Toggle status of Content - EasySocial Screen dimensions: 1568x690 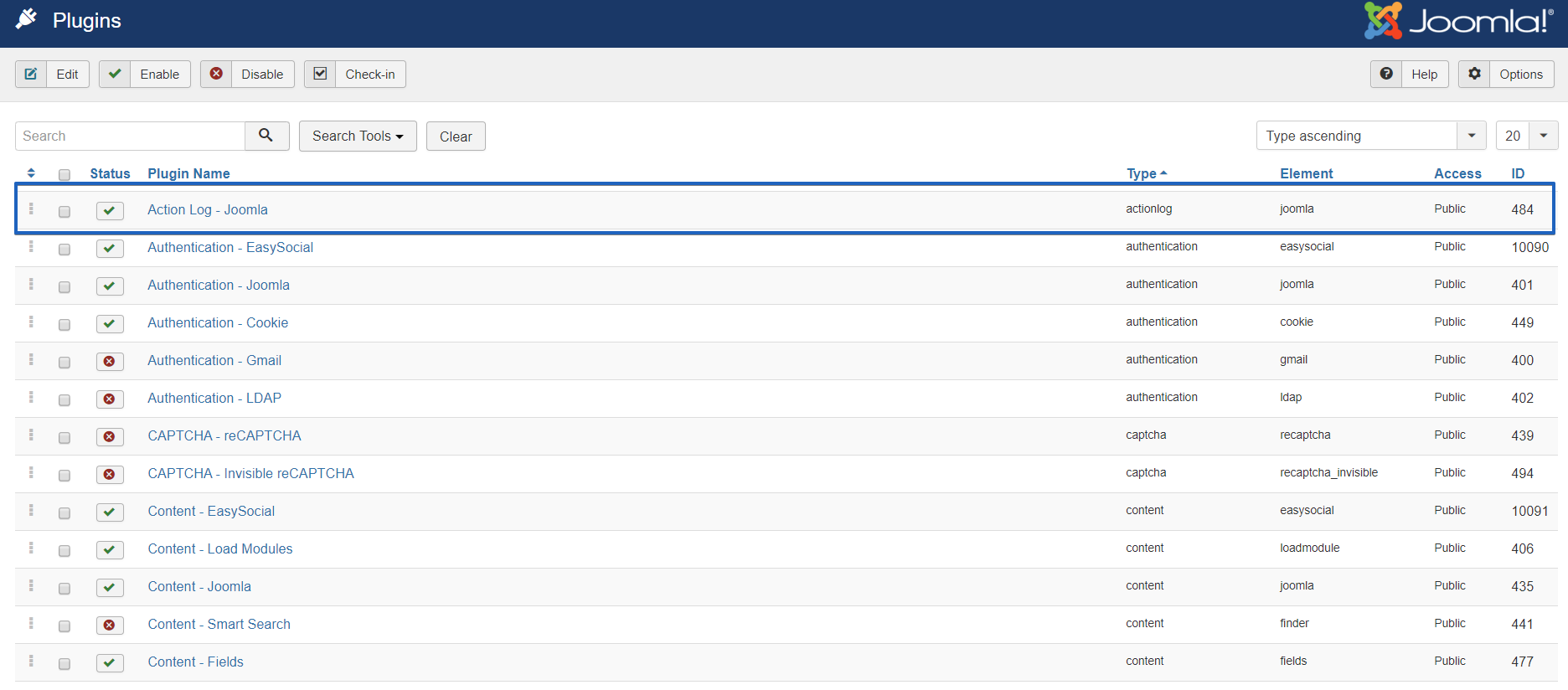pyautogui.click(x=110, y=512)
